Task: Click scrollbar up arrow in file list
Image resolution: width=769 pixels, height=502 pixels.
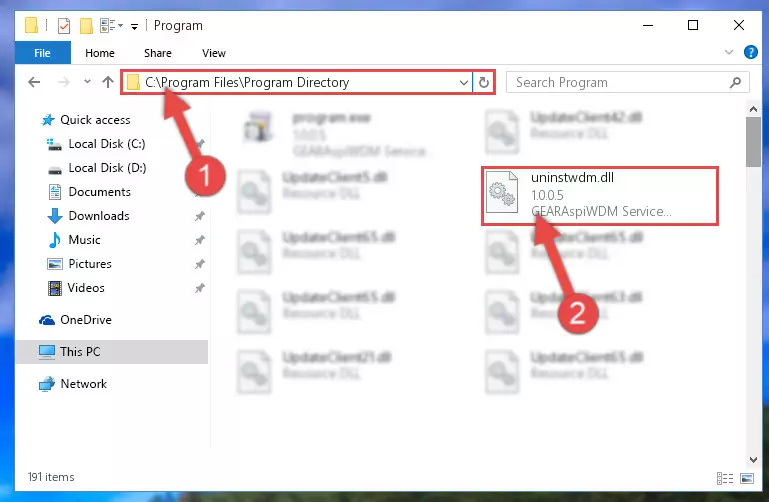Action: coord(753,109)
